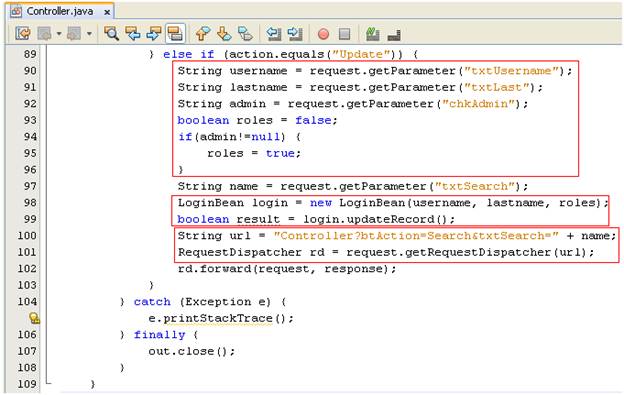Select the Controller.java editor tab
This screenshot has width=624, height=395.
pos(60,11)
